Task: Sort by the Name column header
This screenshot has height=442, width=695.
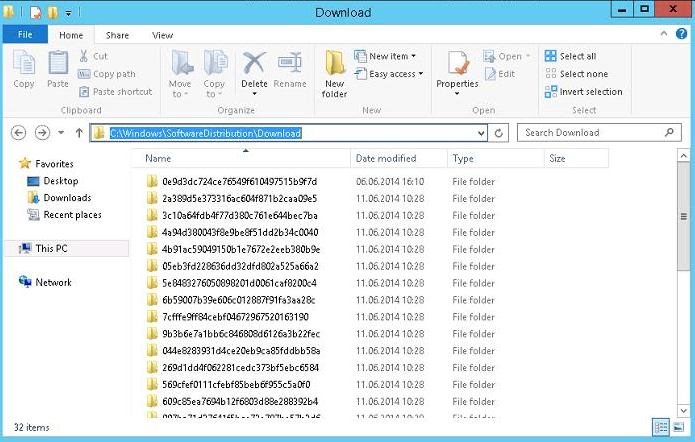Action: [x=241, y=158]
